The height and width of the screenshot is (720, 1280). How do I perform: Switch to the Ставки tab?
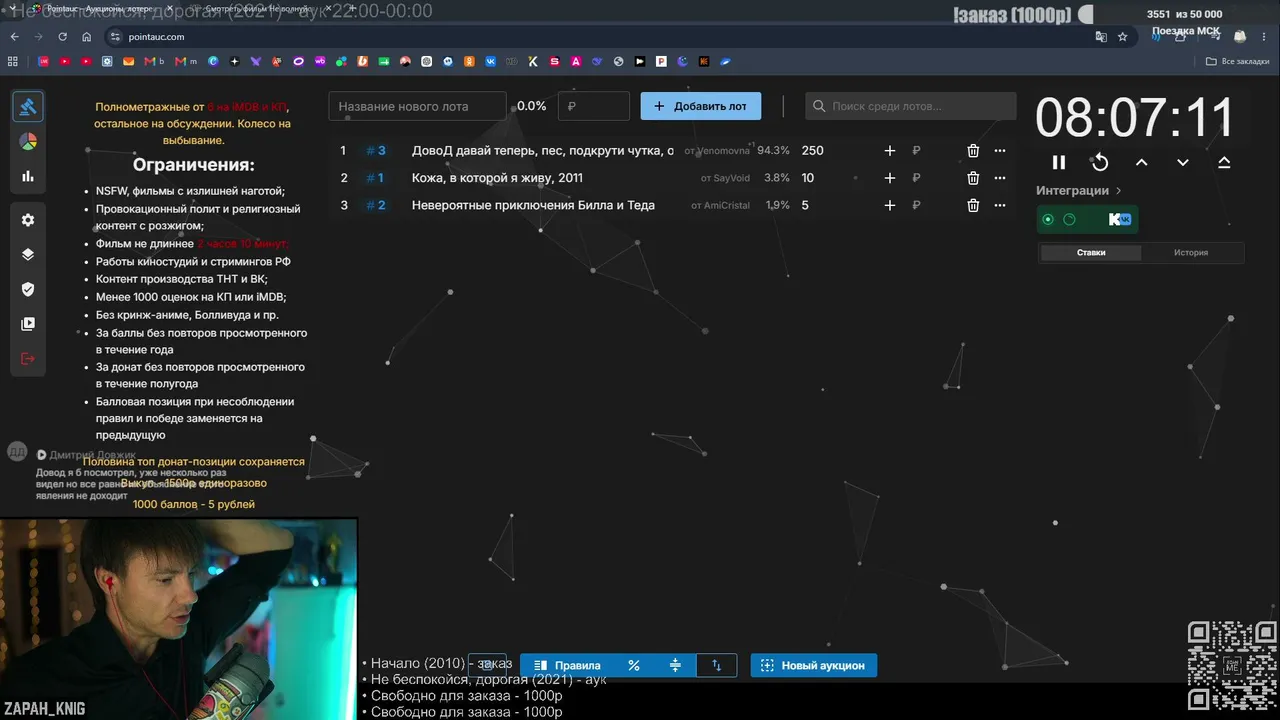(1091, 253)
